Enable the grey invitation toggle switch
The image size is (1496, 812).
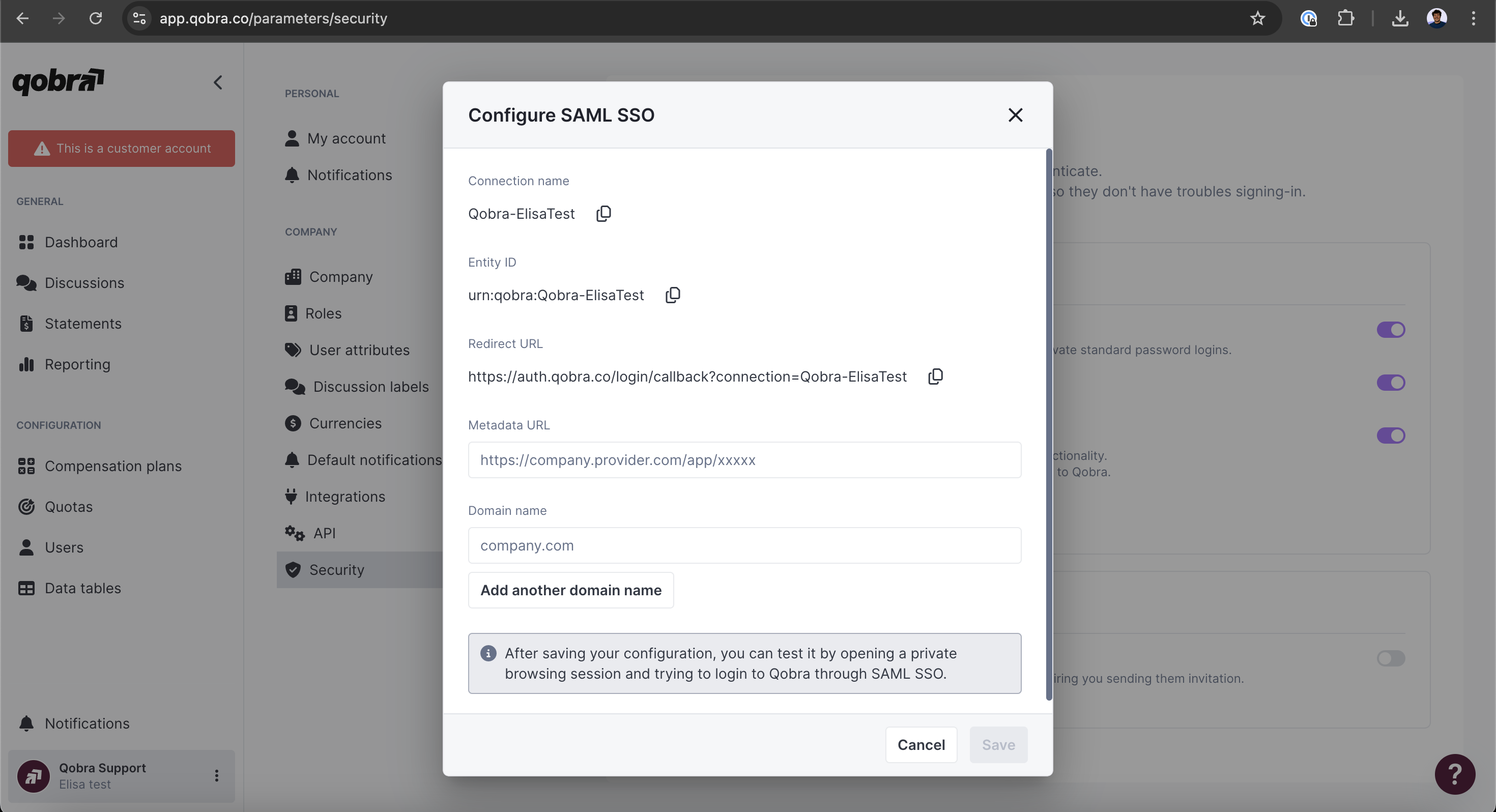(1390, 658)
